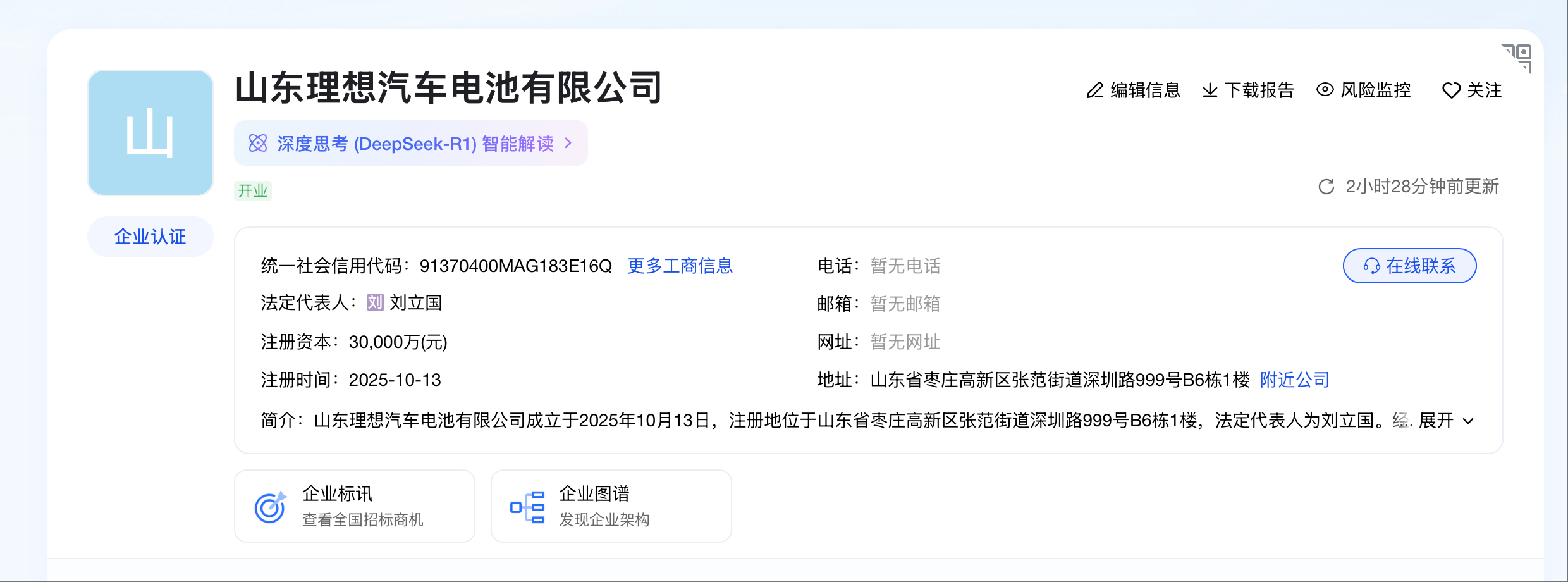Click the DeepSeek atom icon
Viewport: 1568px width, 582px height.
[x=258, y=144]
